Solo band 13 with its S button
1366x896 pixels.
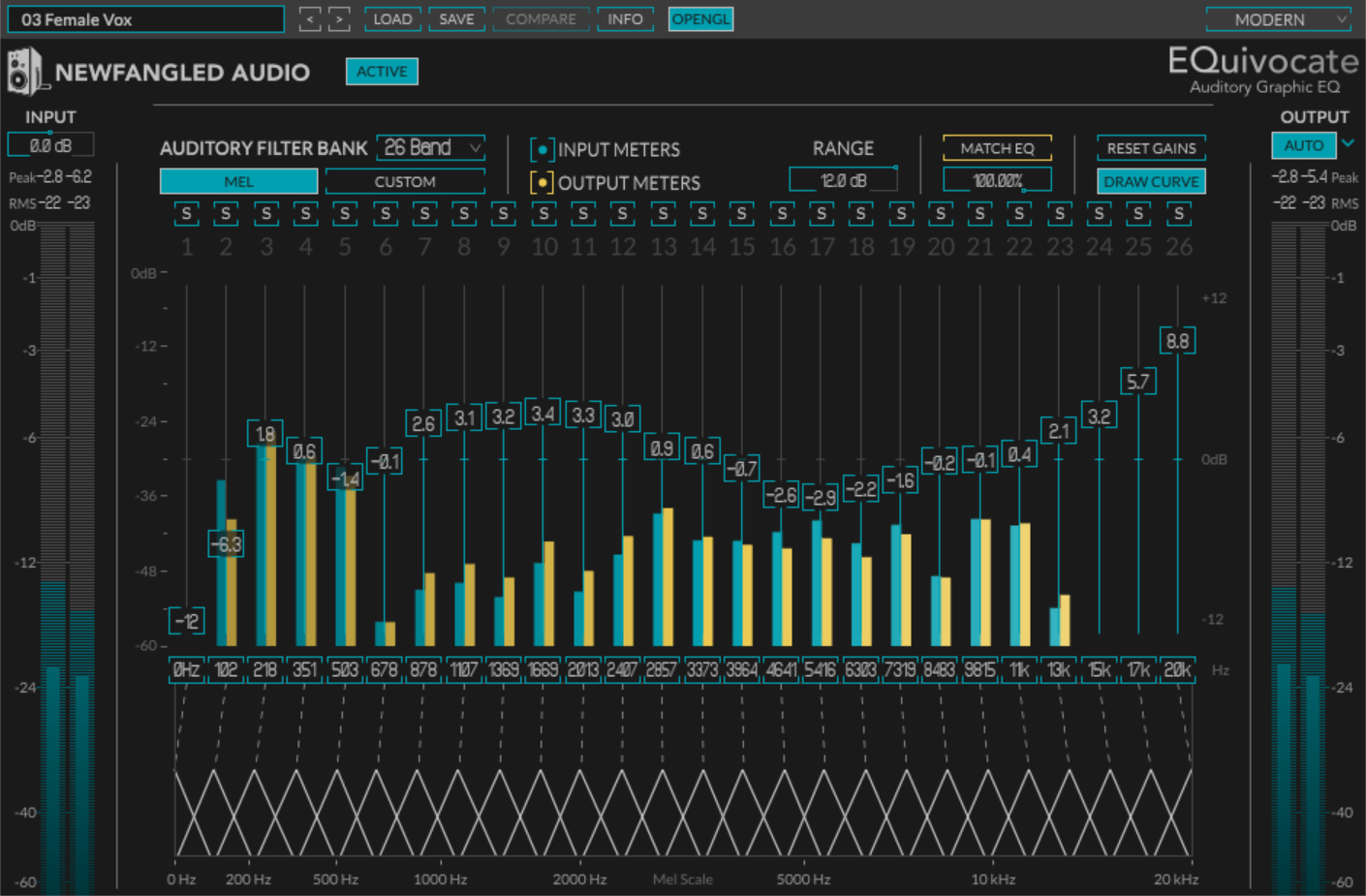663,214
